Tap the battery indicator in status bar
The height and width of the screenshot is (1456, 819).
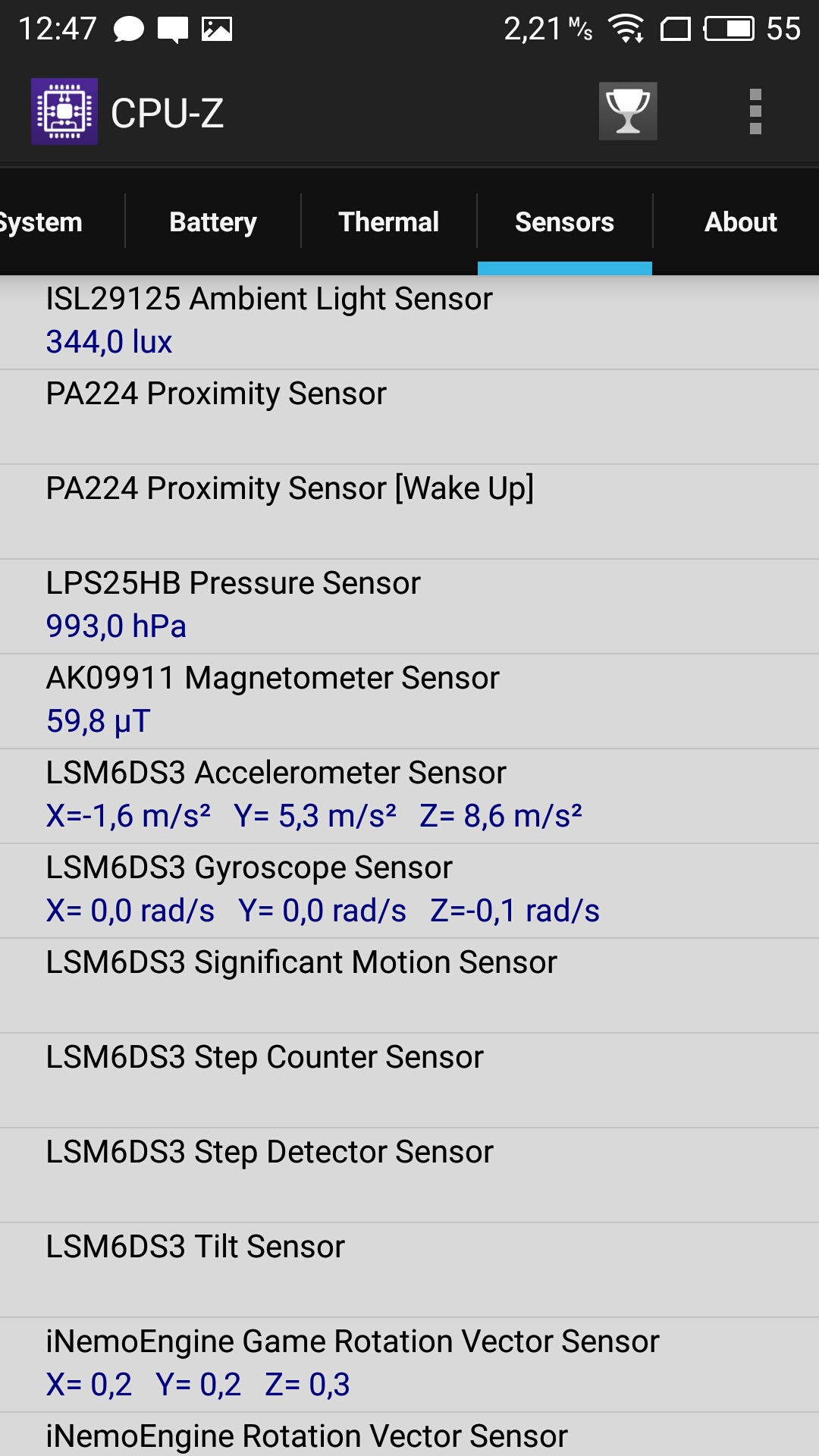(x=729, y=29)
